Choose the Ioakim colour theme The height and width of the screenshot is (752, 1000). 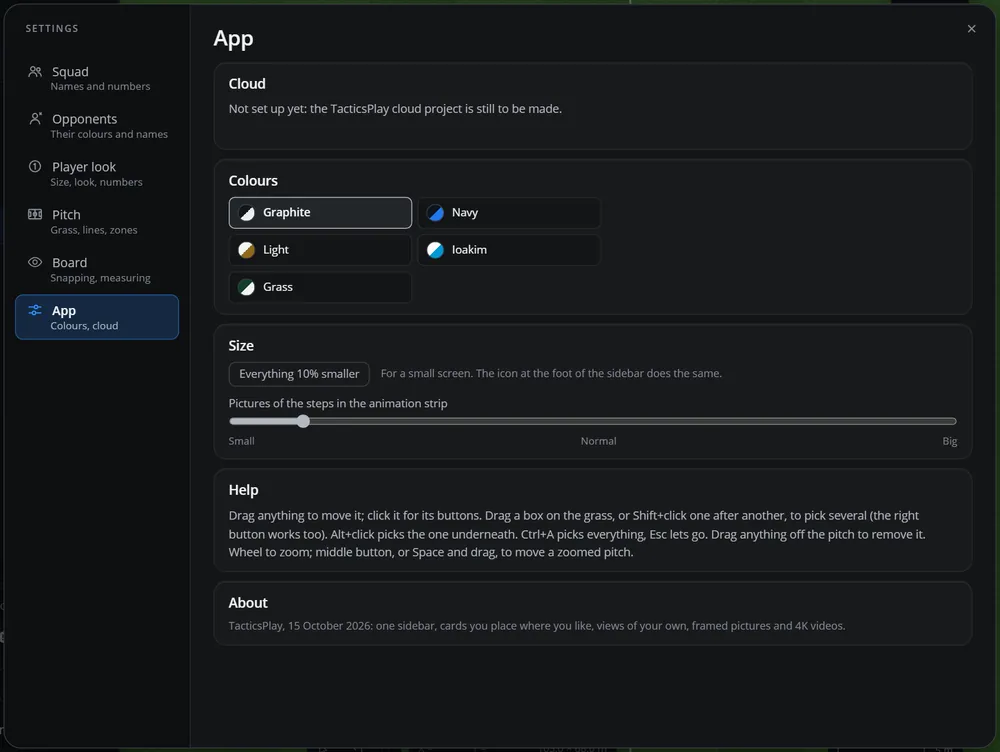pos(509,250)
